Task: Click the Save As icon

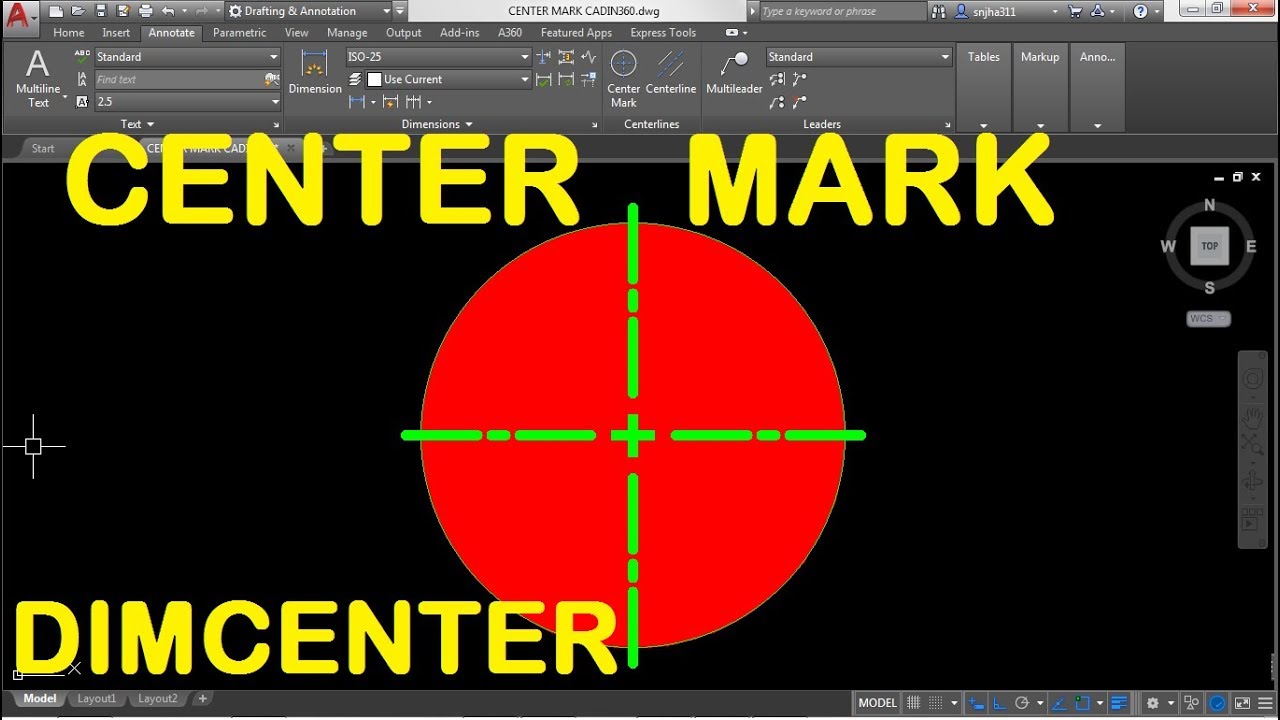Action: click(123, 11)
